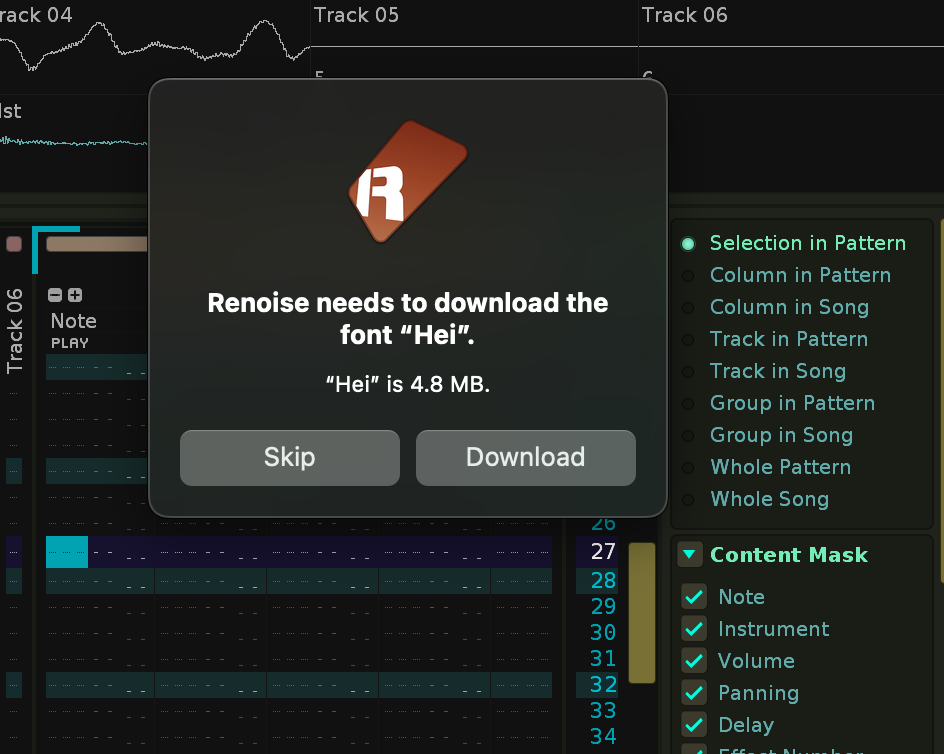Select the Track in Song radio option

point(688,371)
